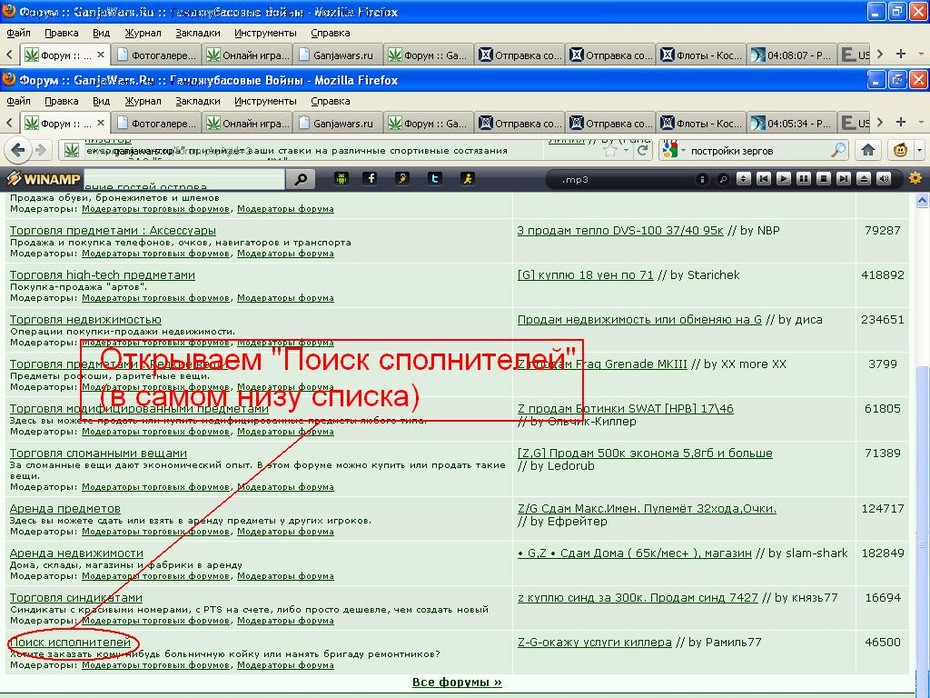Open Закладки menu in the front window

pyautogui.click(x=198, y=101)
